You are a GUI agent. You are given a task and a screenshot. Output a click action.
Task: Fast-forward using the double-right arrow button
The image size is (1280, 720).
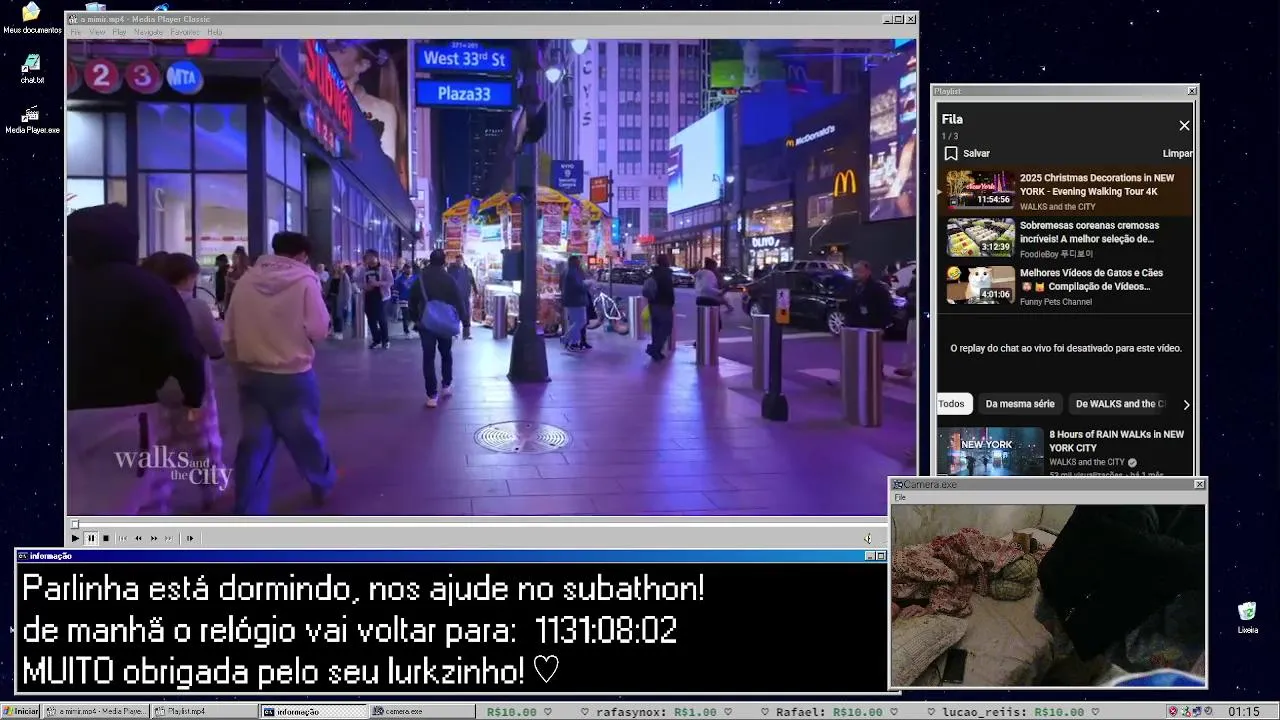pyautogui.click(x=154, y=538)
